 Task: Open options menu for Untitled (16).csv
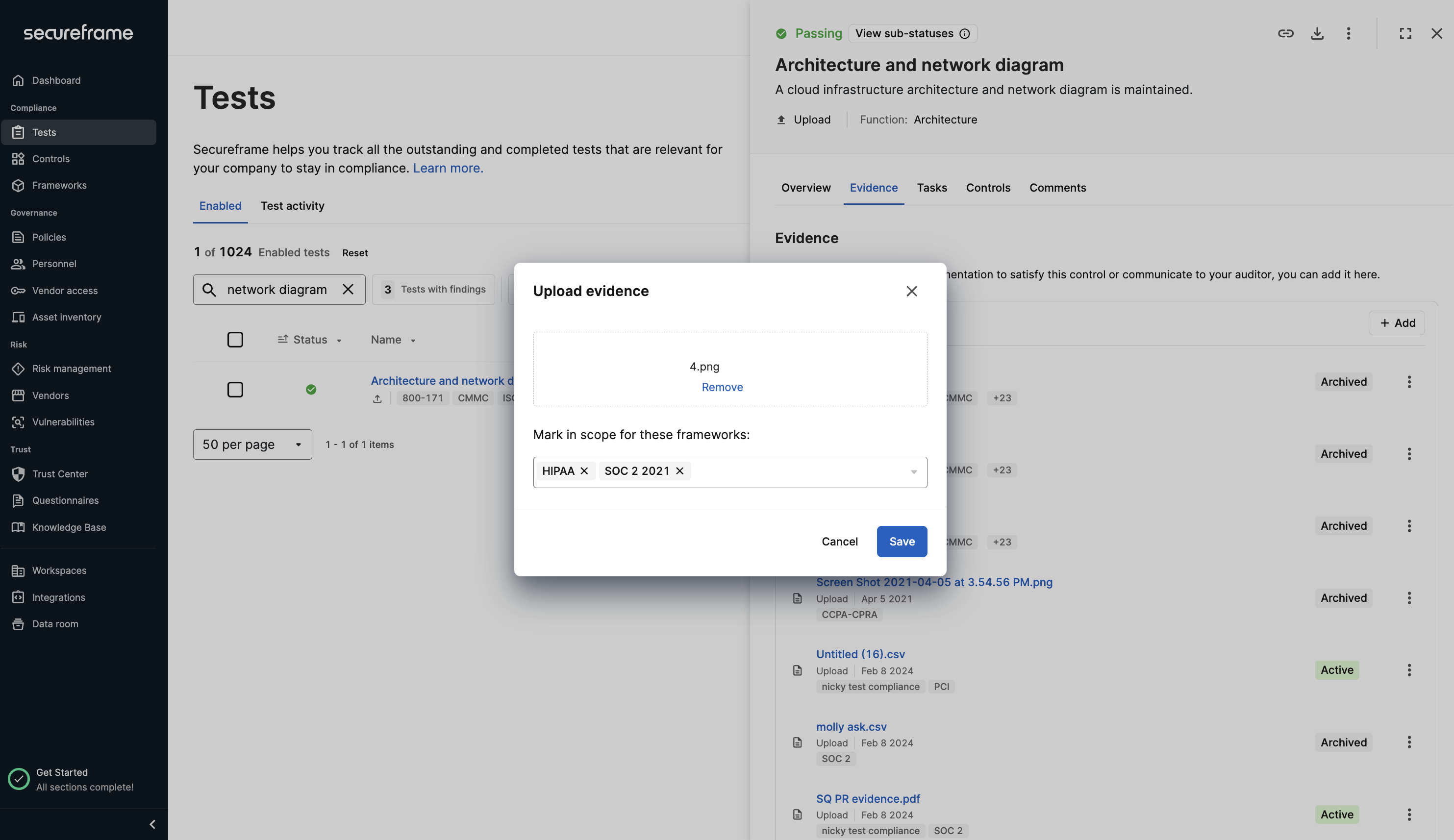(x=1409, y=670)
